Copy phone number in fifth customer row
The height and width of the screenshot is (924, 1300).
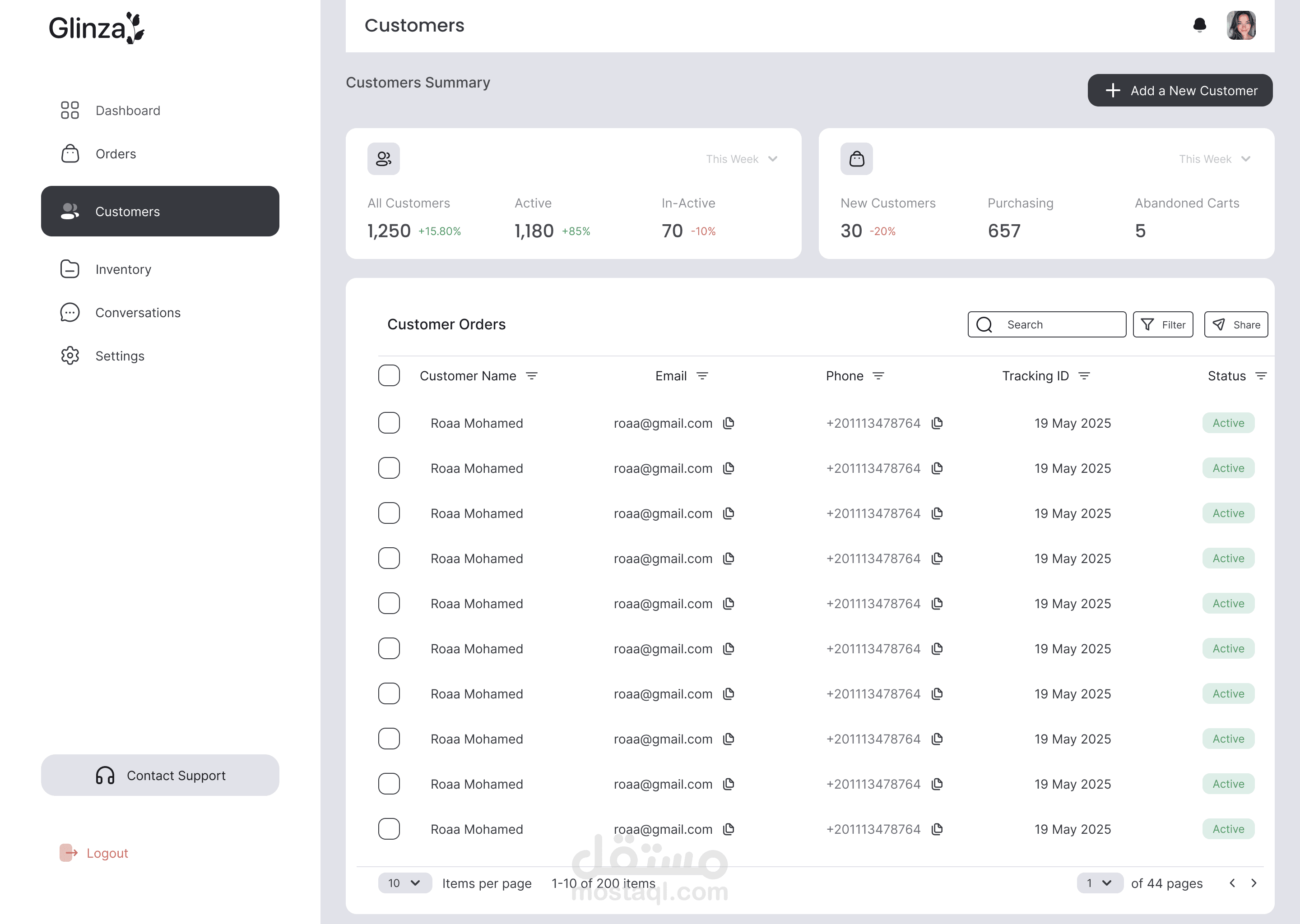click(x=937, y=603)
